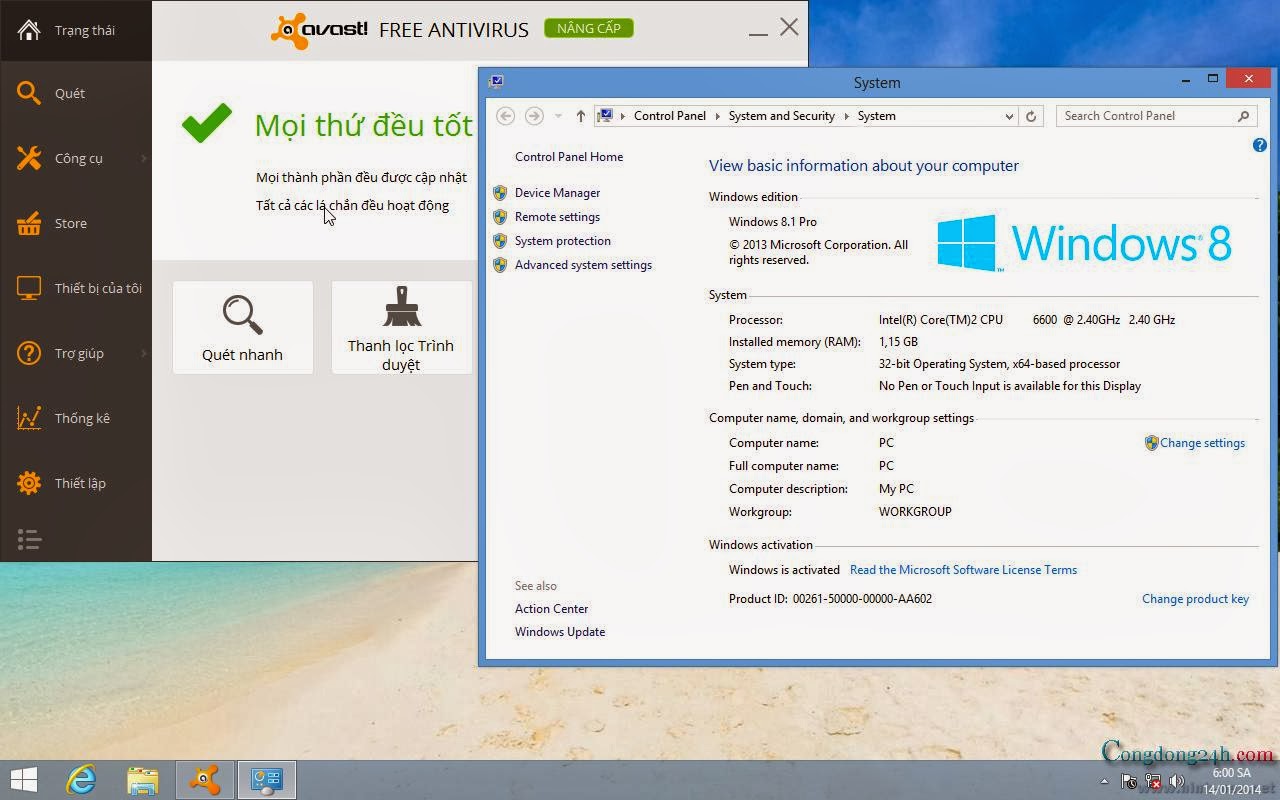Launch Internet Explorer from the taskbar
Screen dimensions: 1280x800
(81, 780)
